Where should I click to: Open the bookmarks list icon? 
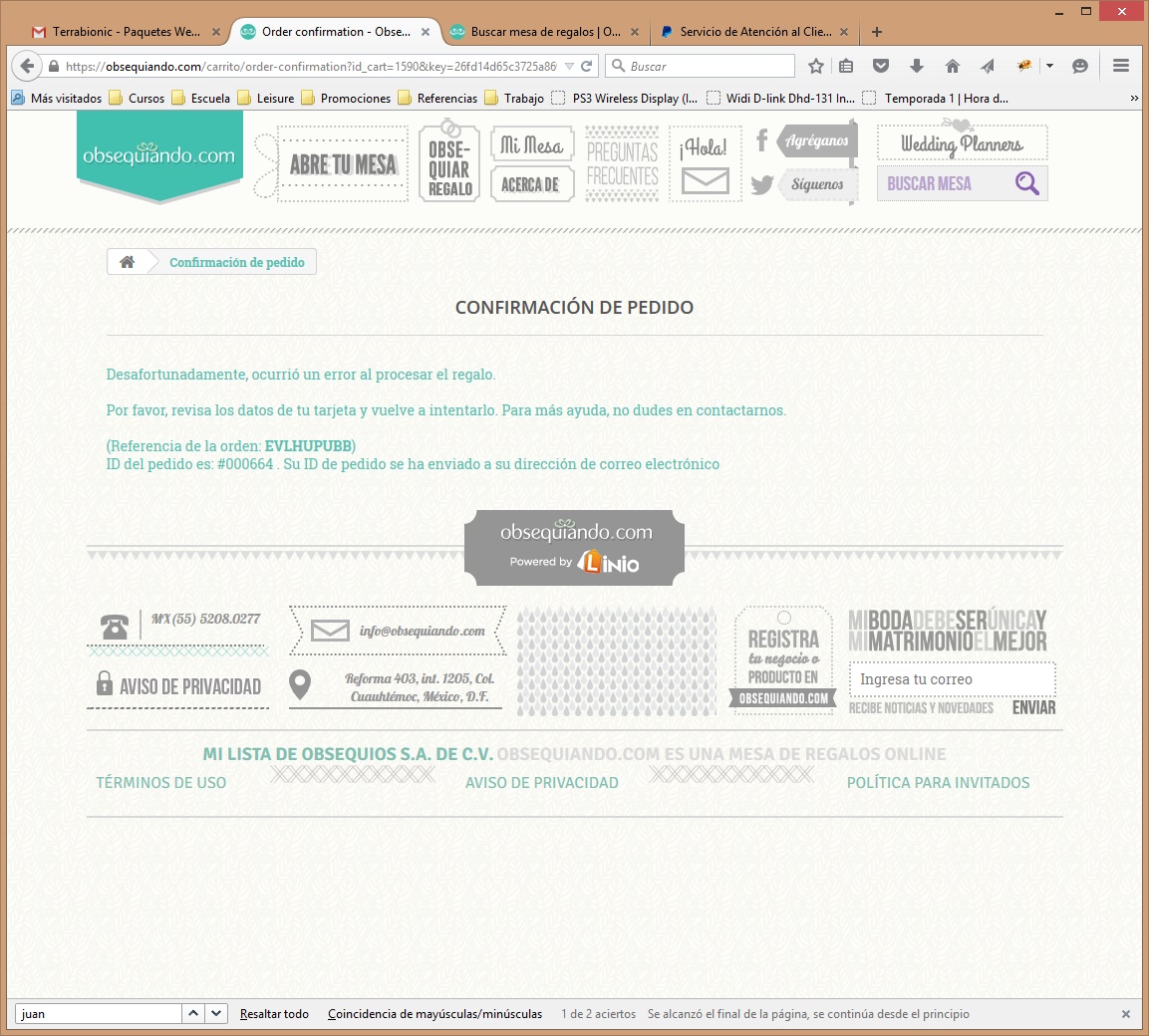(x=846, y=66)
